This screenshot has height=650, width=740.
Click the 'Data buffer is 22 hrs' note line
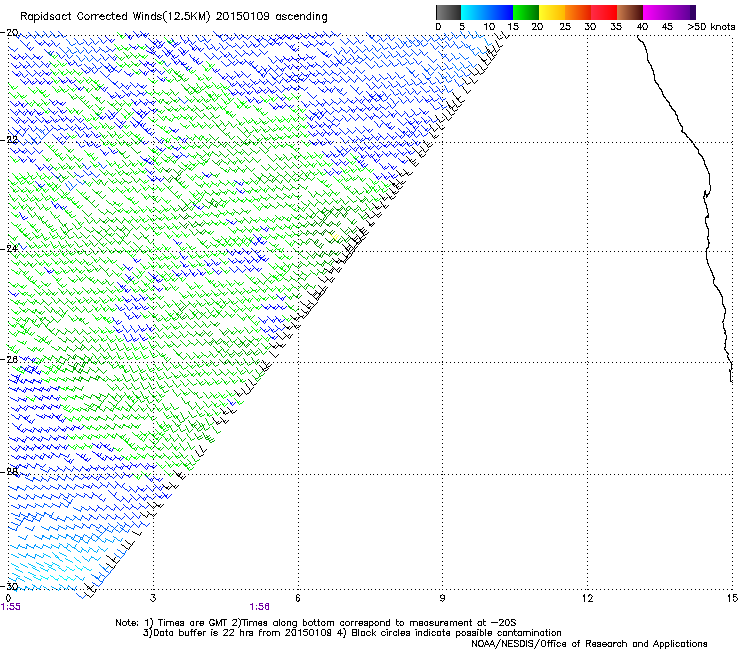tap(352, 633)
